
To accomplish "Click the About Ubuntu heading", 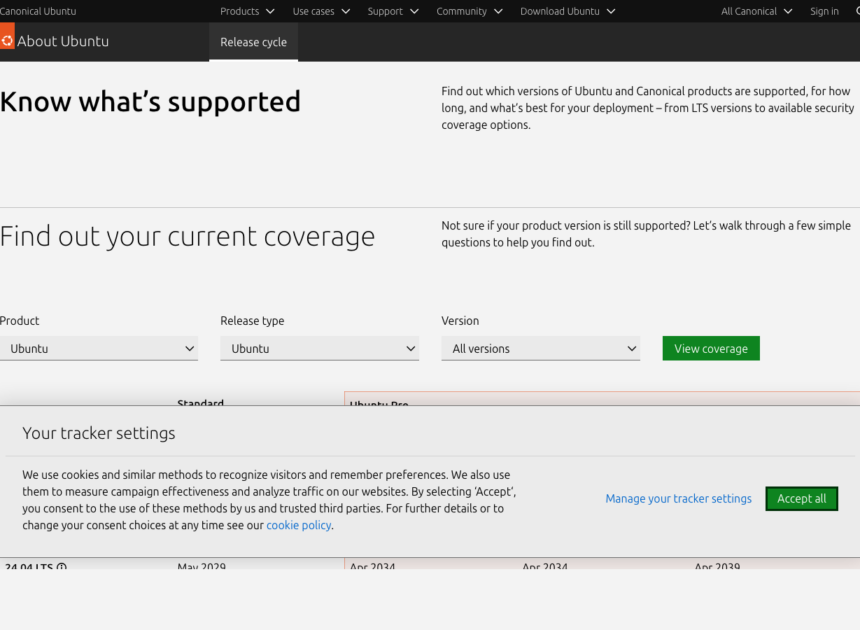I will (x=64, y=41).
